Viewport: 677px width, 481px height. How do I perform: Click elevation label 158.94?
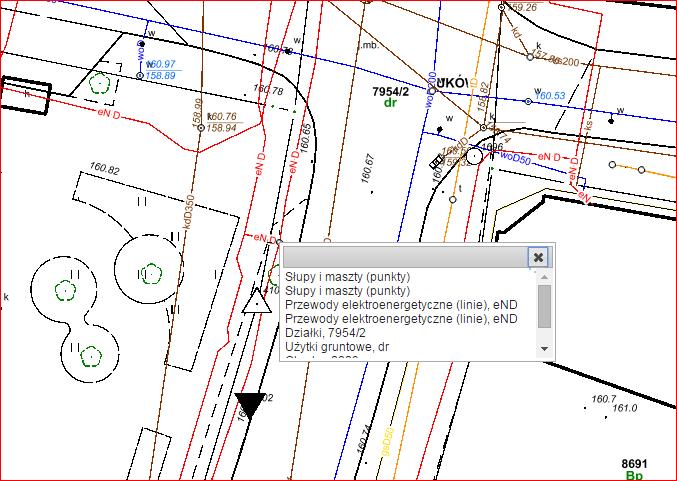pos(221,128)
